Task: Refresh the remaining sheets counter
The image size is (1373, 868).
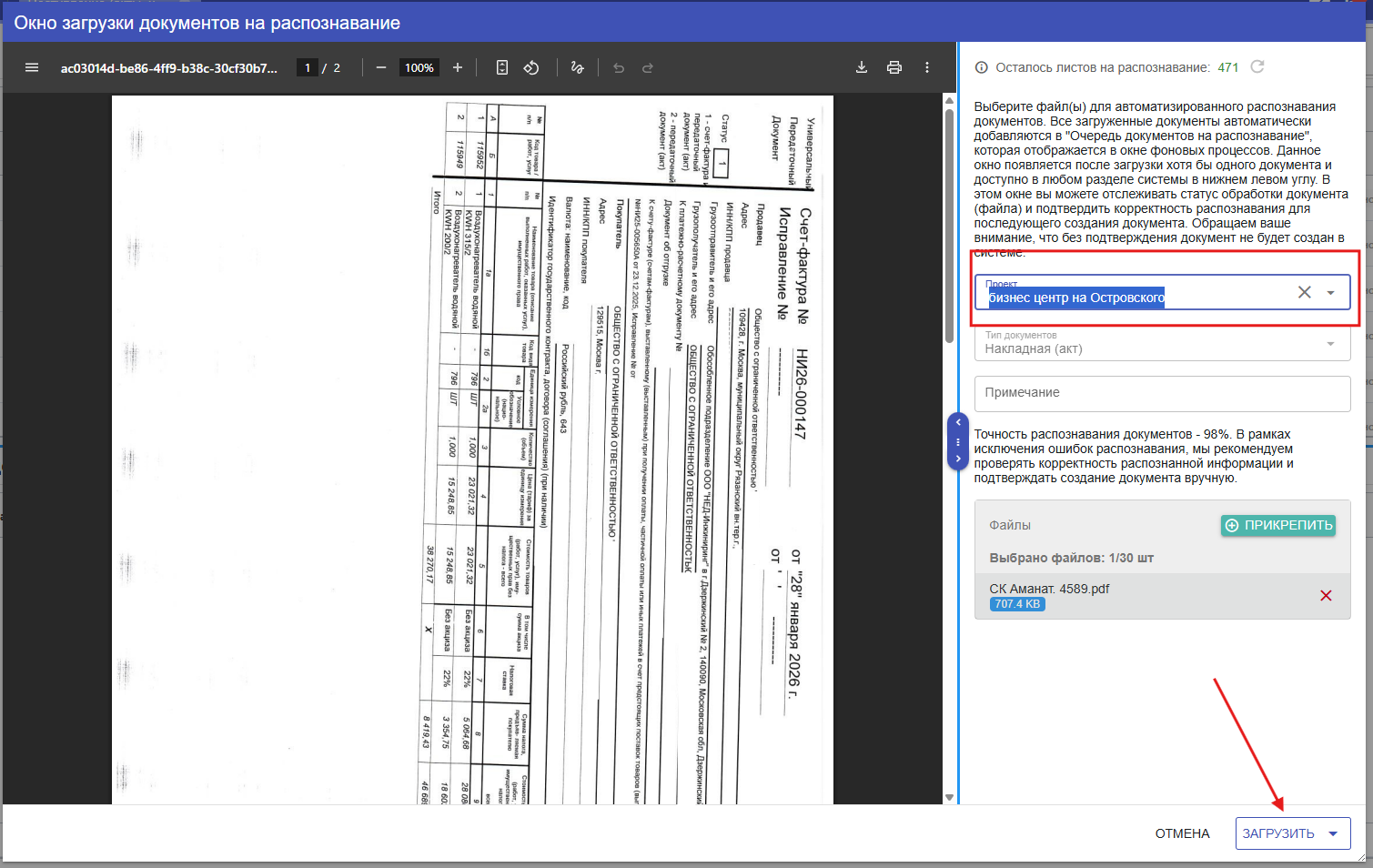Action: pos(1257,67)
